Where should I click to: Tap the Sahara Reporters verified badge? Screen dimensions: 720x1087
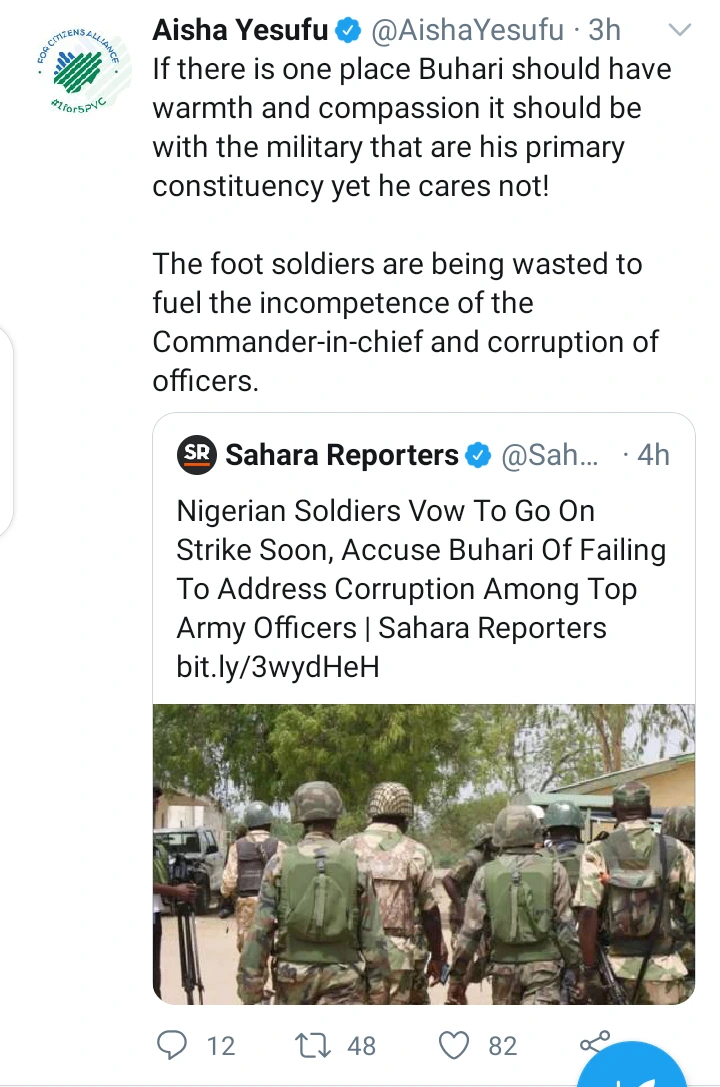point(478,455)
